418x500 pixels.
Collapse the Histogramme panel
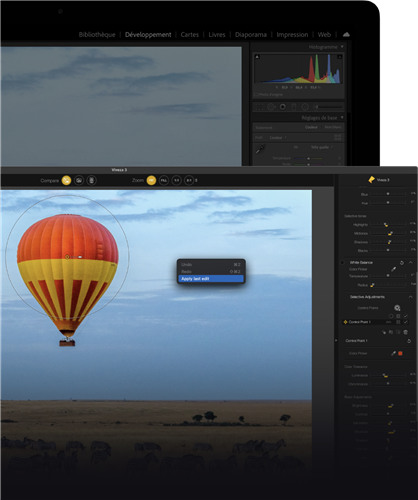[x=342, y=47]
